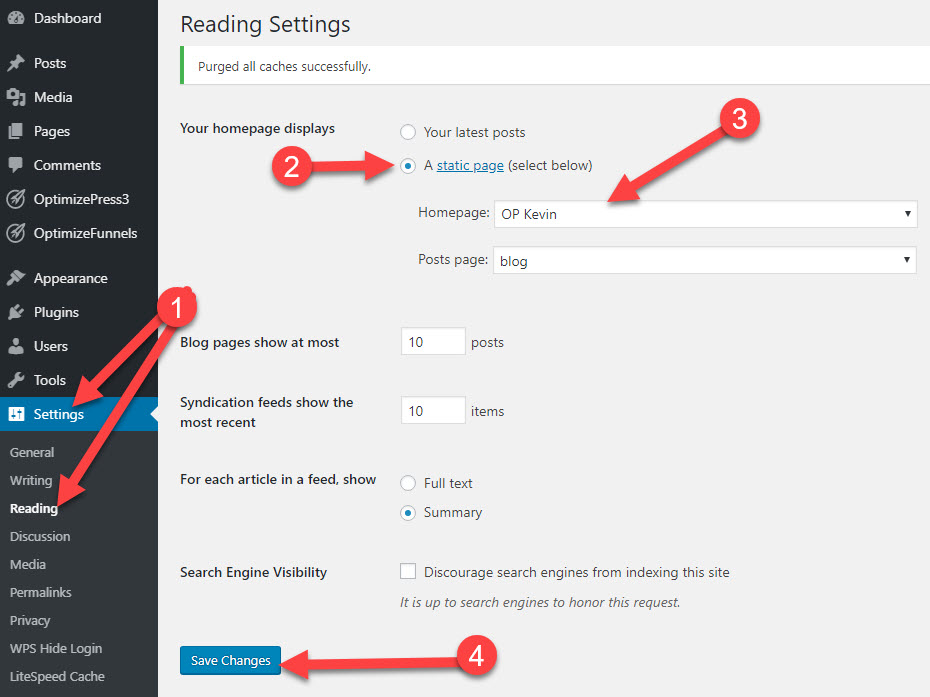Enable Discourage search engines checkbox
930x697 pixels.
[x=408, y=572]
